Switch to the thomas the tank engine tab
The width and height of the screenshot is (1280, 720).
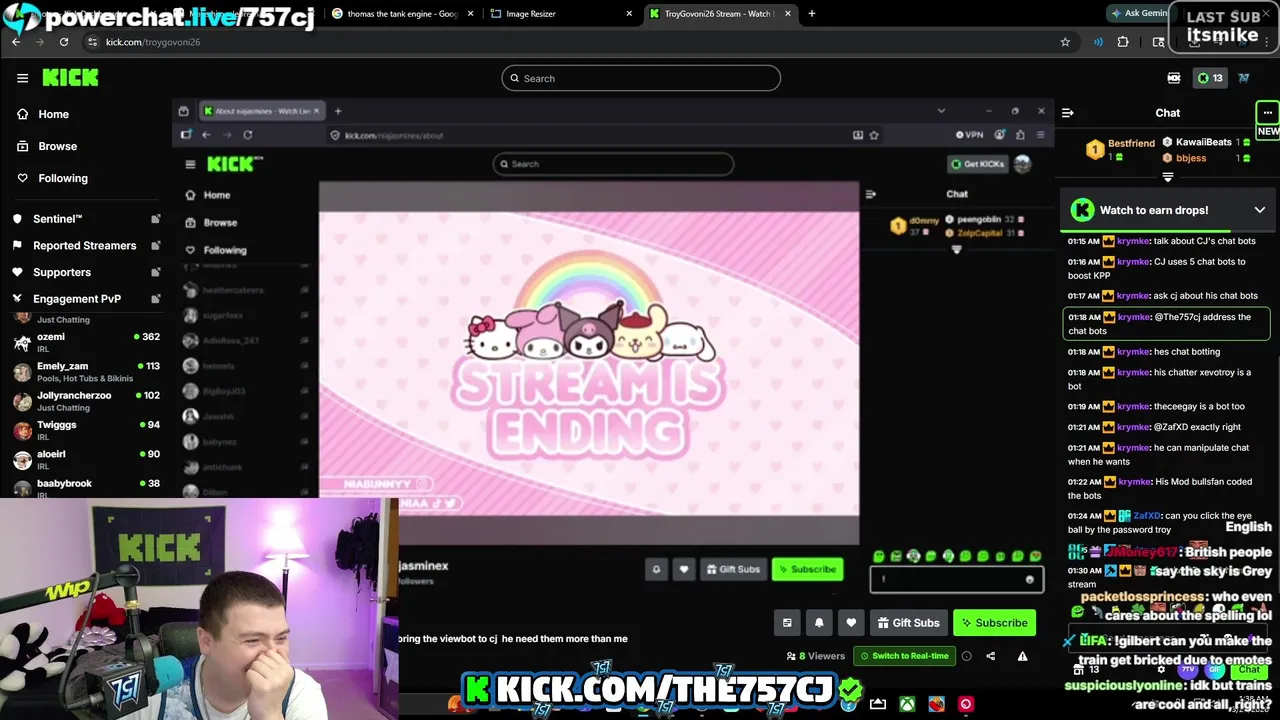point(402,14)
